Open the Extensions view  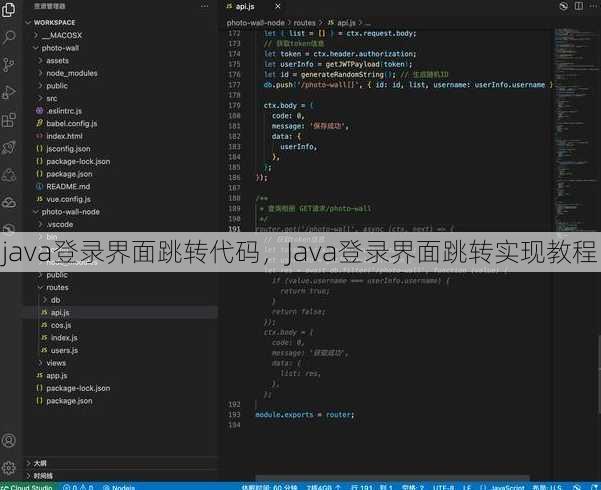[x=8, y=120]
